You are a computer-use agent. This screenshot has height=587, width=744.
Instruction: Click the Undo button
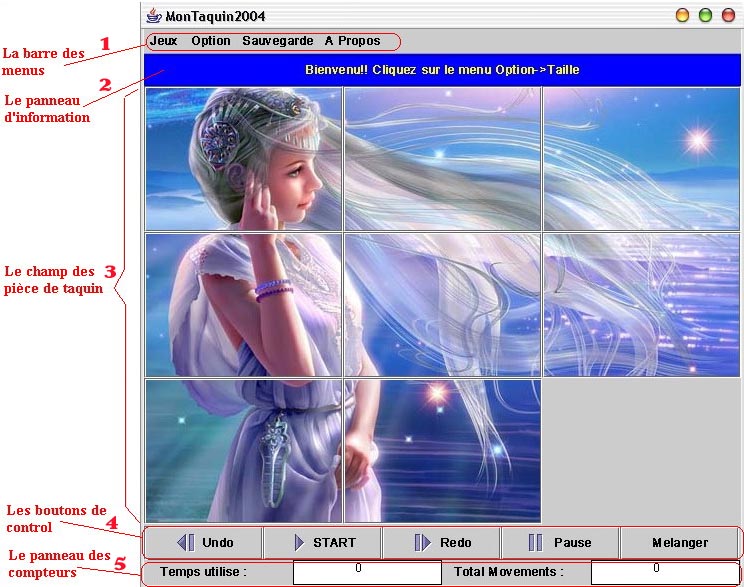(203, 542)
